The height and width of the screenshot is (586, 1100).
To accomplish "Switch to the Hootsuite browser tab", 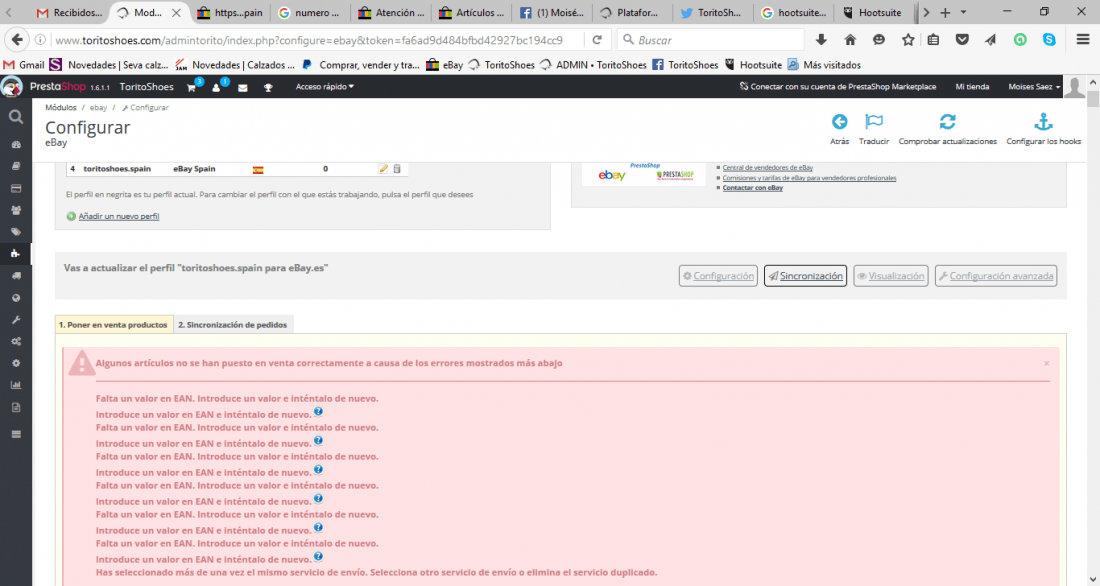I will (x=875, y=13).
